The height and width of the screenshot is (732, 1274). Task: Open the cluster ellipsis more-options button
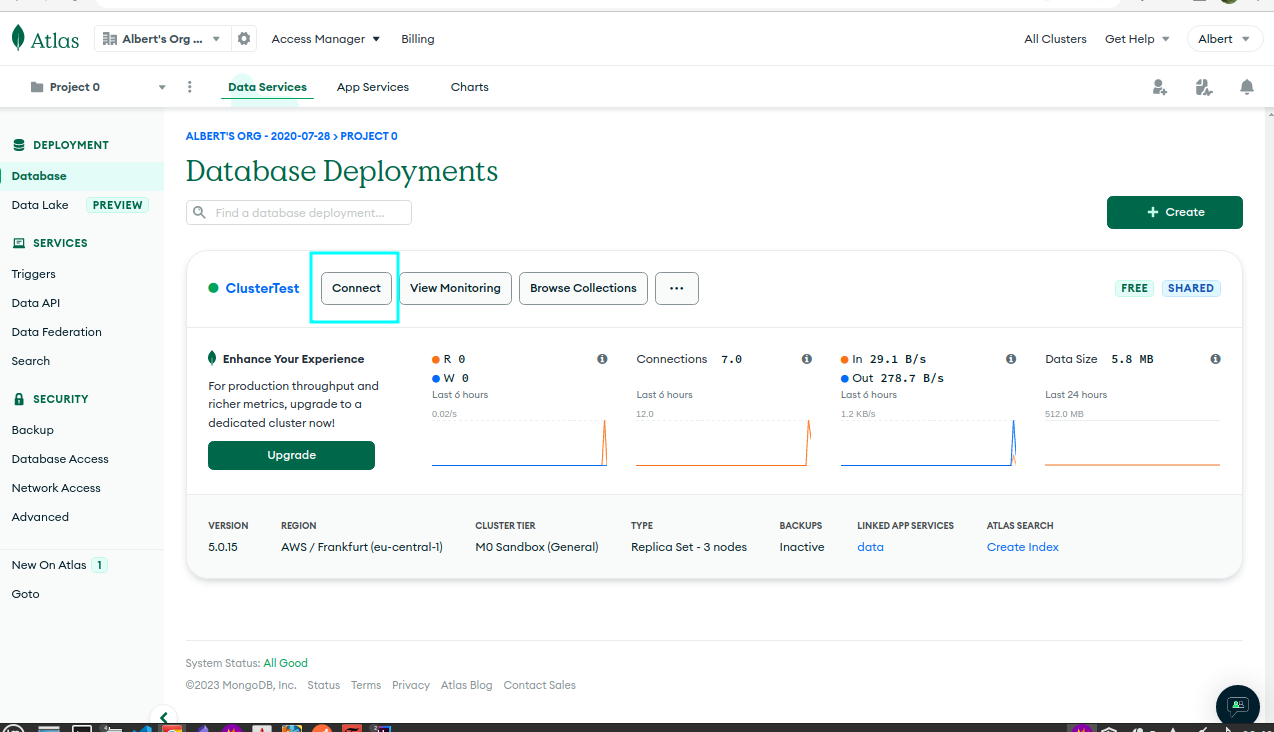pyautogui.click(x=677, y=288)
